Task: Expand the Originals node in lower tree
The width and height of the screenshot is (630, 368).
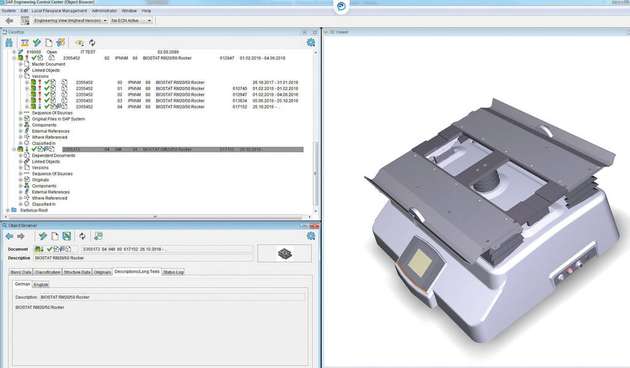Action: [20, 180]
